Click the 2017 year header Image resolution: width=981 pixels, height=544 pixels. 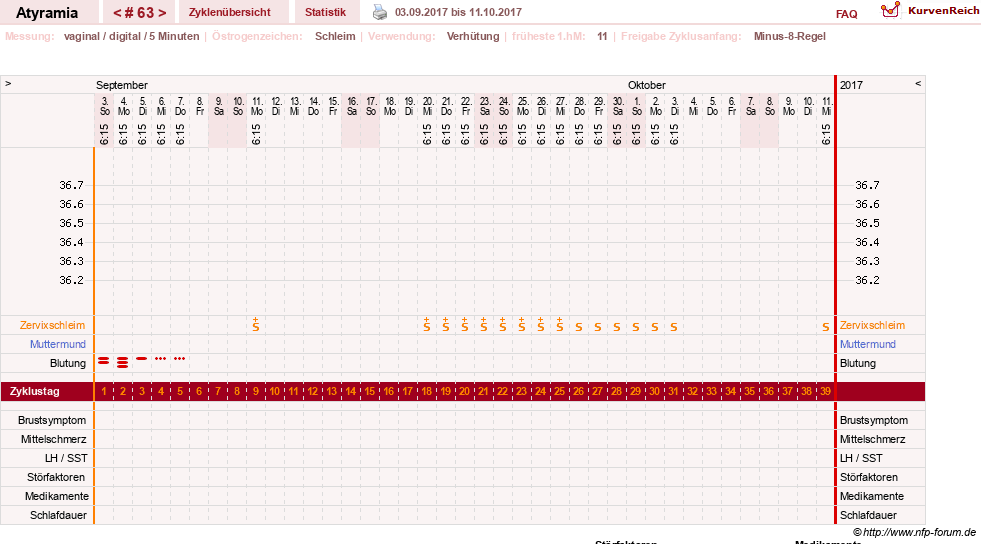tap(851, 85)
